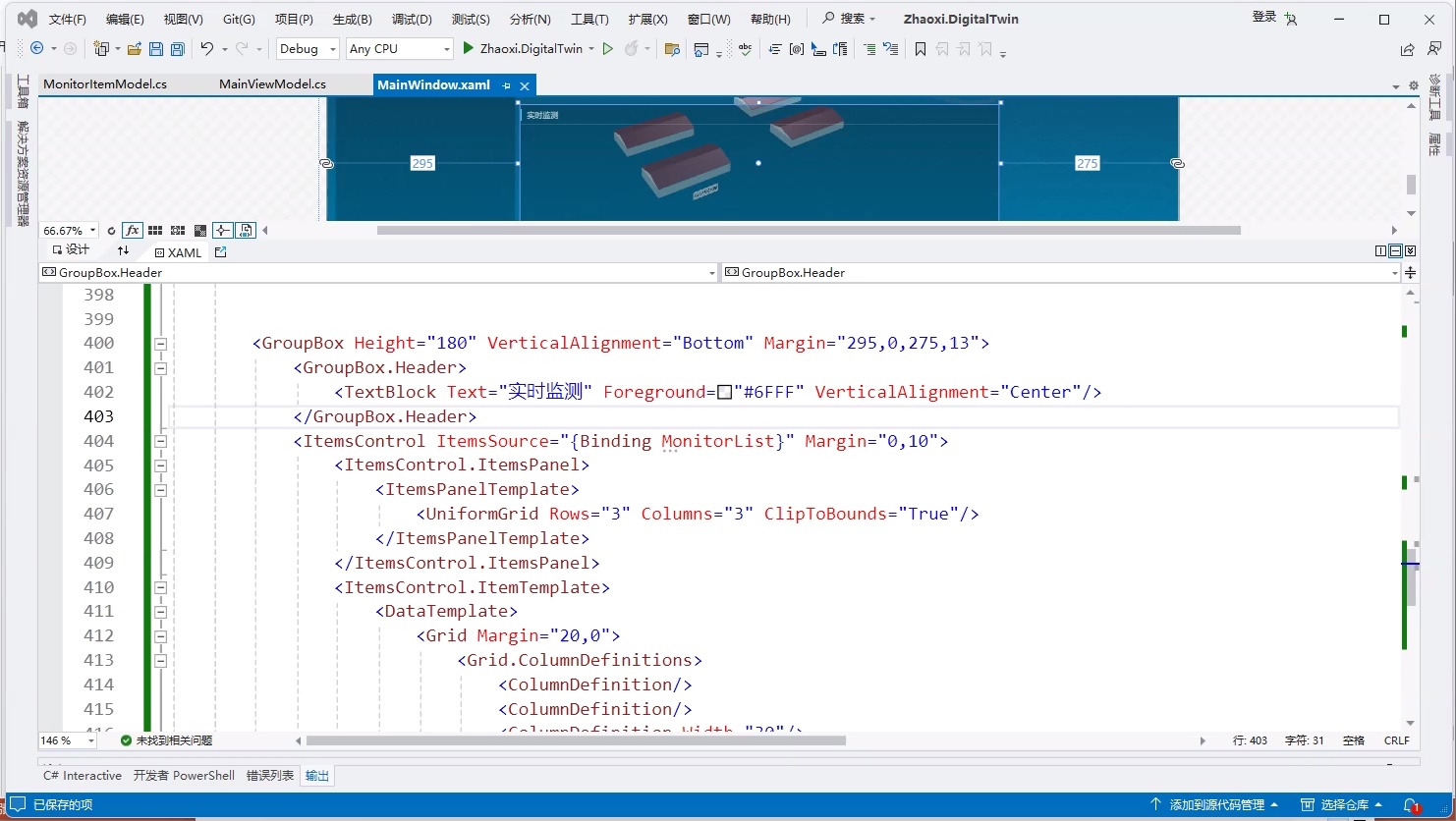The height and width of the screenshot is (821, 1456).
Task: Start debugging Zaoxi.DigitalTwin with green play button
Action: click(469, 48)
